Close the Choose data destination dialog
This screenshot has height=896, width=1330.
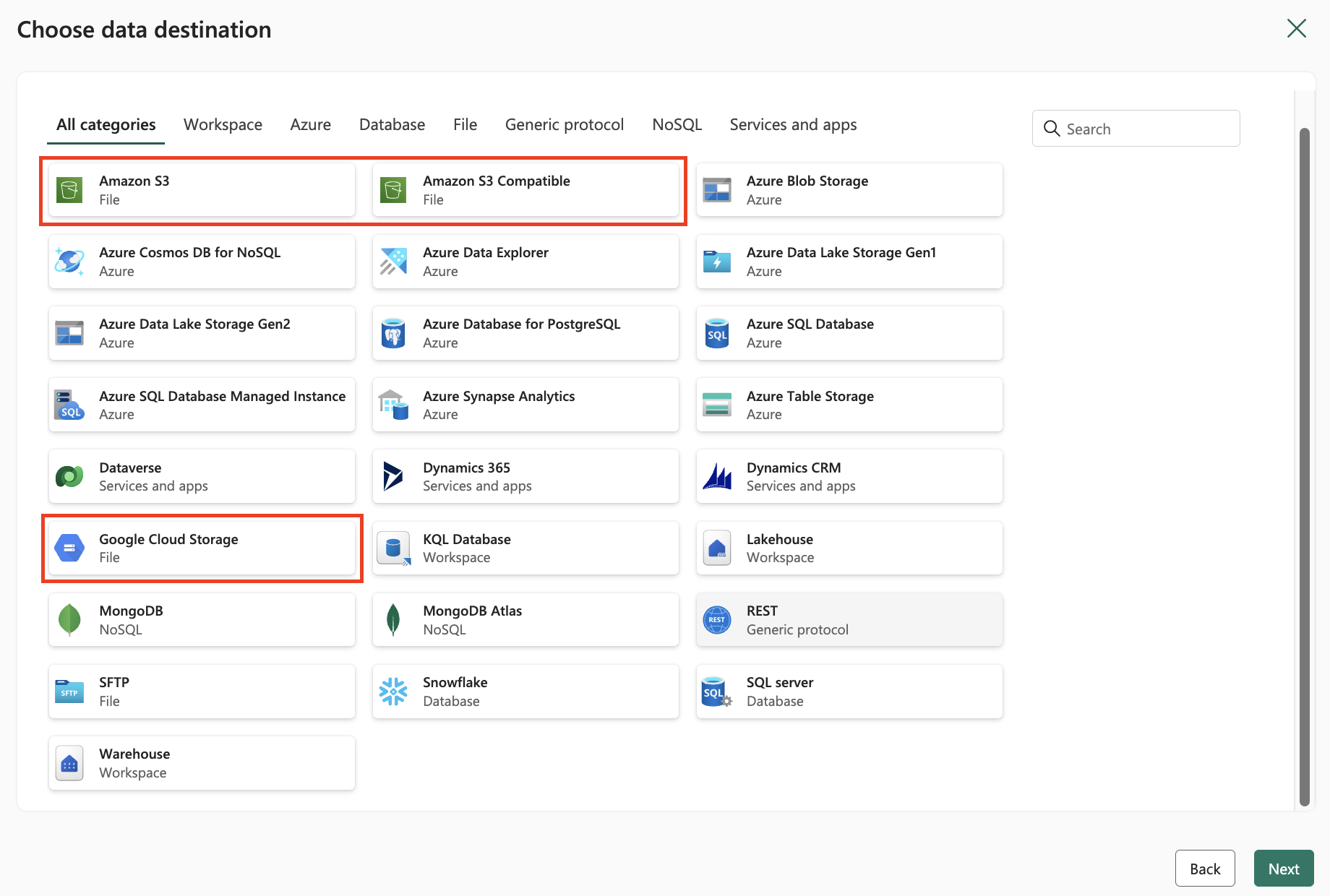pos(1297,28)
